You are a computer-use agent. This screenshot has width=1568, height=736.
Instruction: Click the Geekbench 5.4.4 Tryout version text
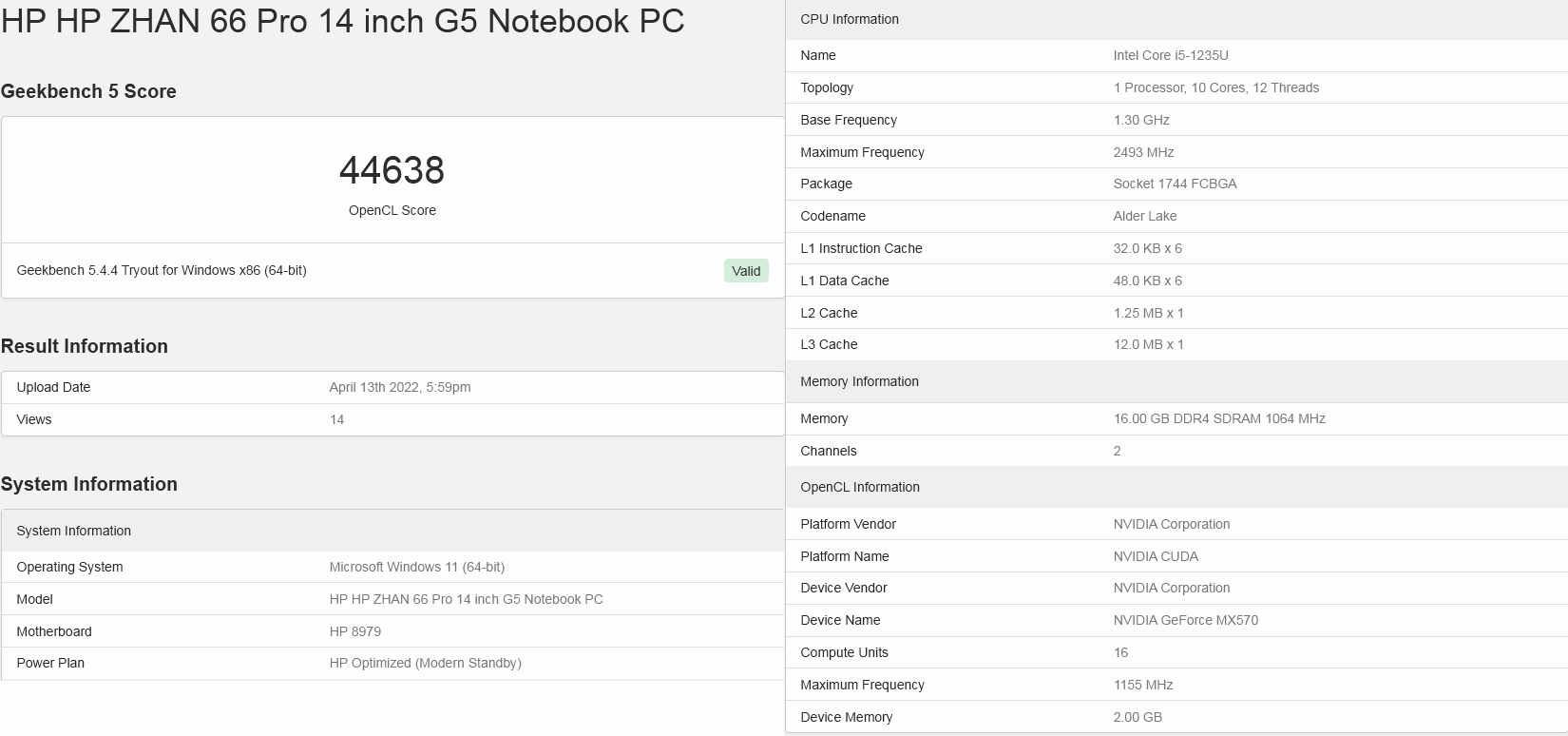point(162,270)
